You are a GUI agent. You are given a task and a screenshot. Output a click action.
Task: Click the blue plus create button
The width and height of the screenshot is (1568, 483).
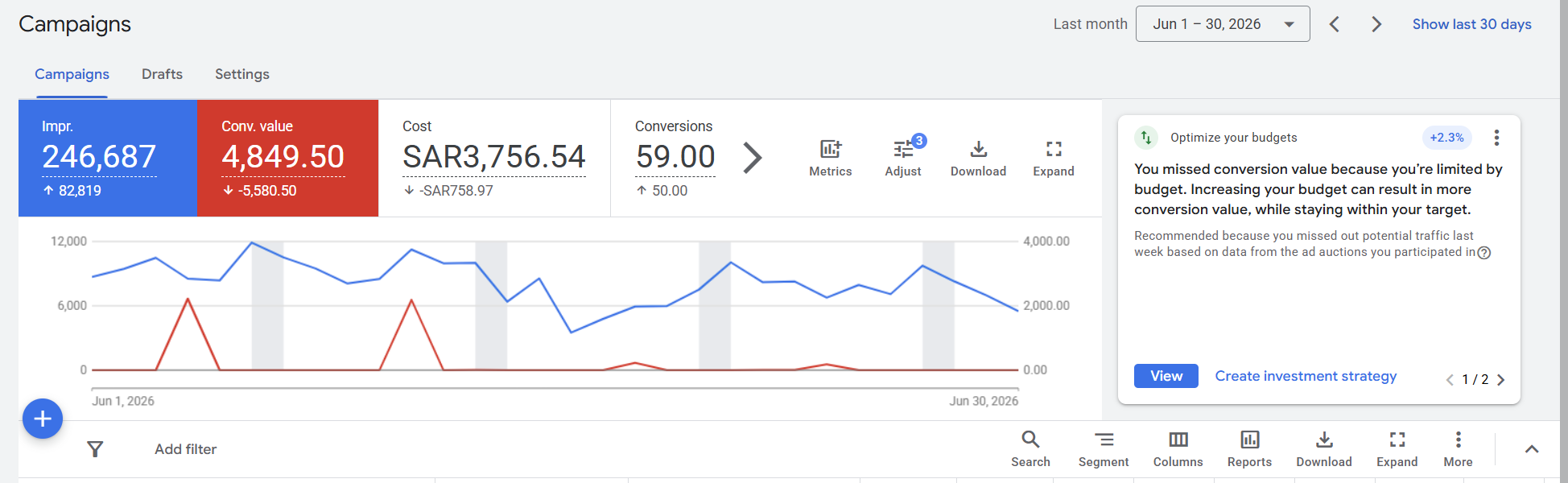(x=43, y=419)
